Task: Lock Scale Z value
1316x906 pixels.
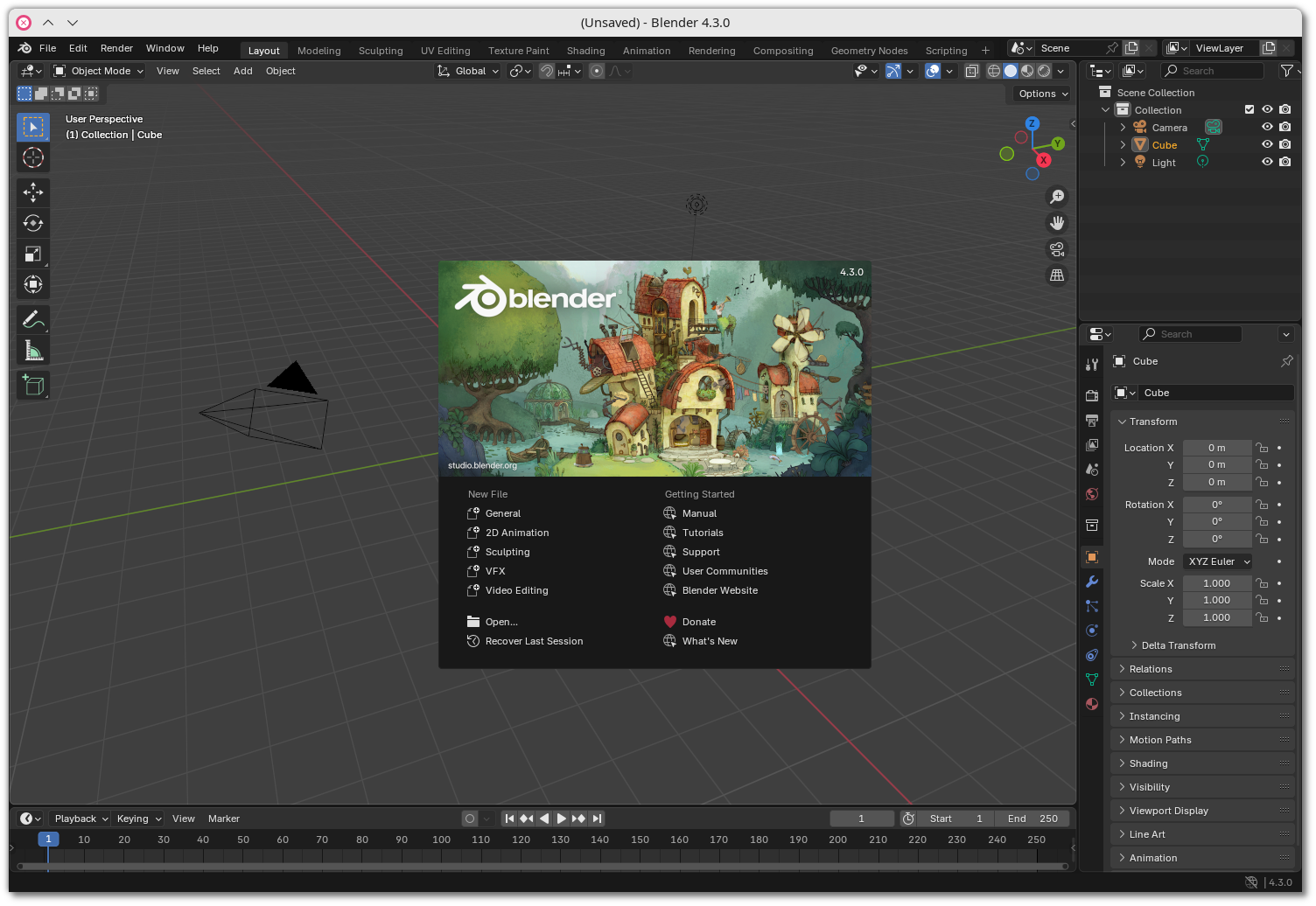Action: click(1262, 617)
